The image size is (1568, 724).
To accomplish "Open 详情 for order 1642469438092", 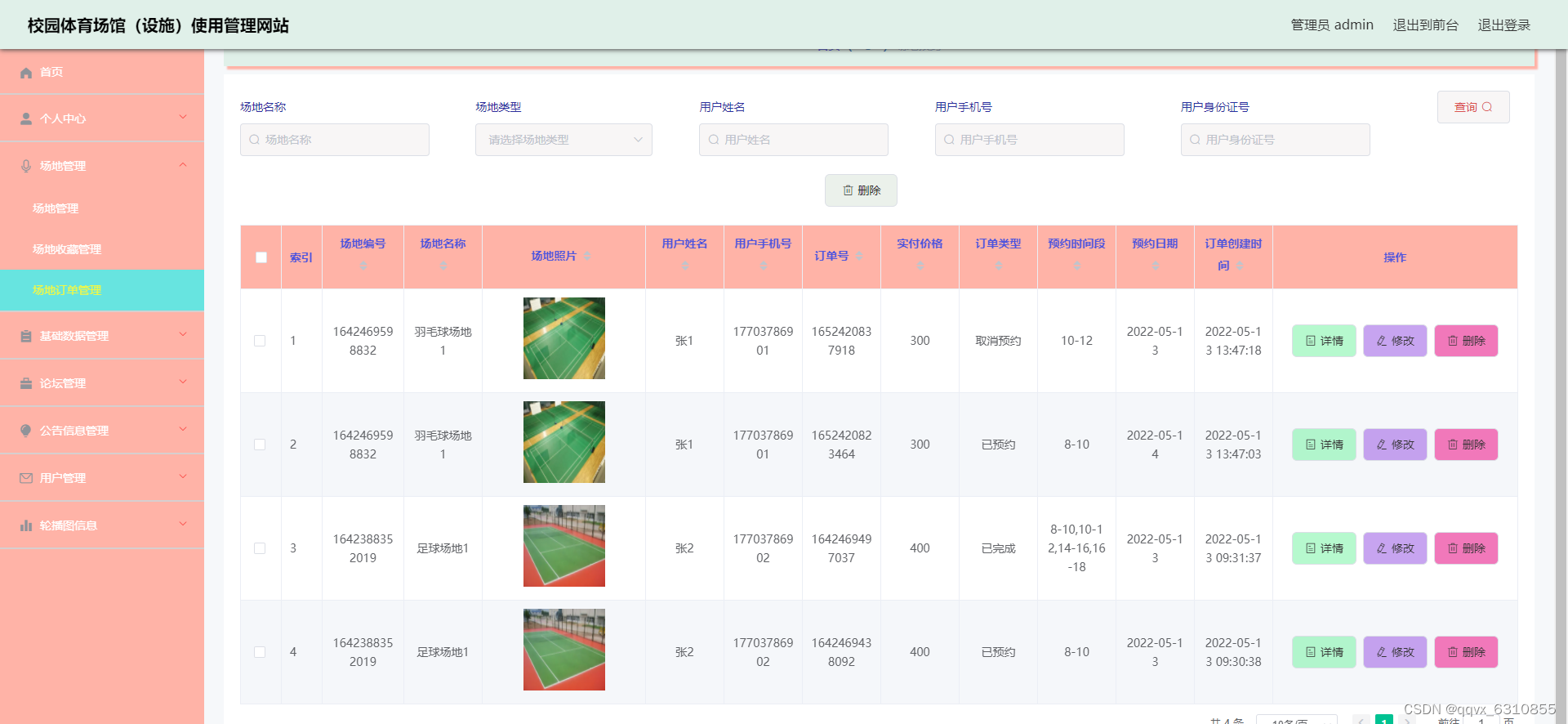I will click(1324, 652).
